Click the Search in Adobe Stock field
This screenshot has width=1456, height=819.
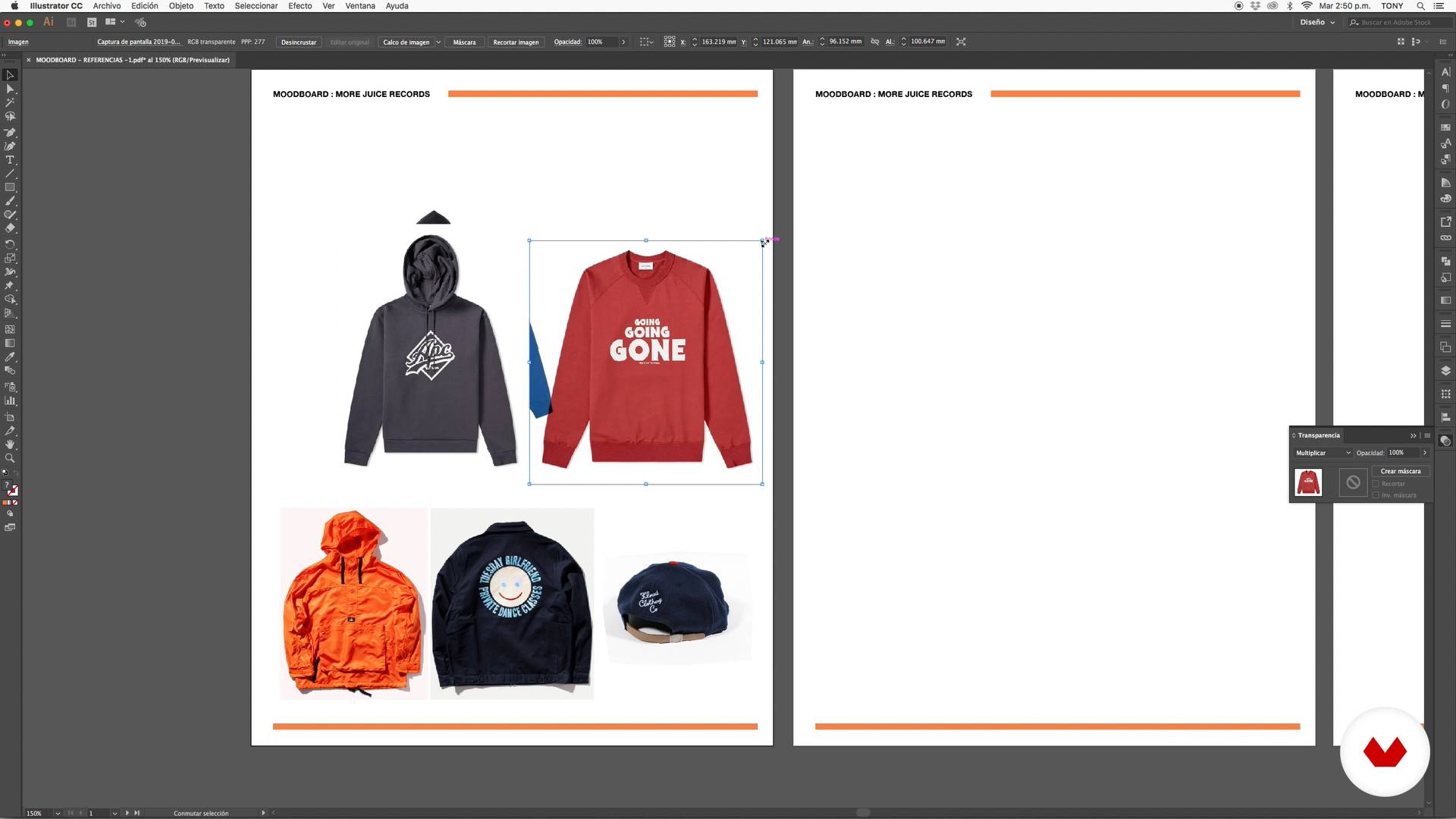(x=1399, y=23)
